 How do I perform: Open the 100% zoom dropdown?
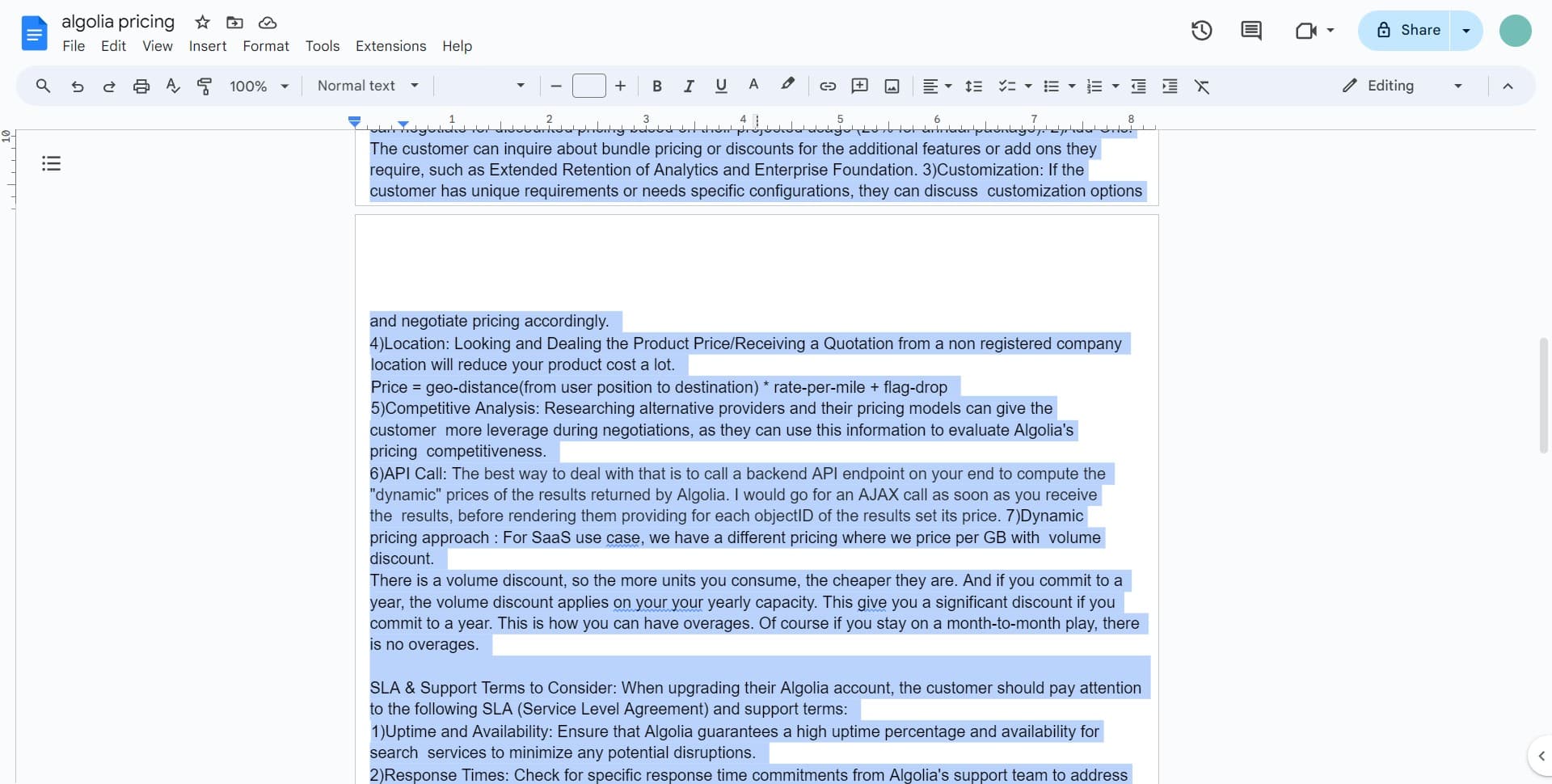click(259, 86)
